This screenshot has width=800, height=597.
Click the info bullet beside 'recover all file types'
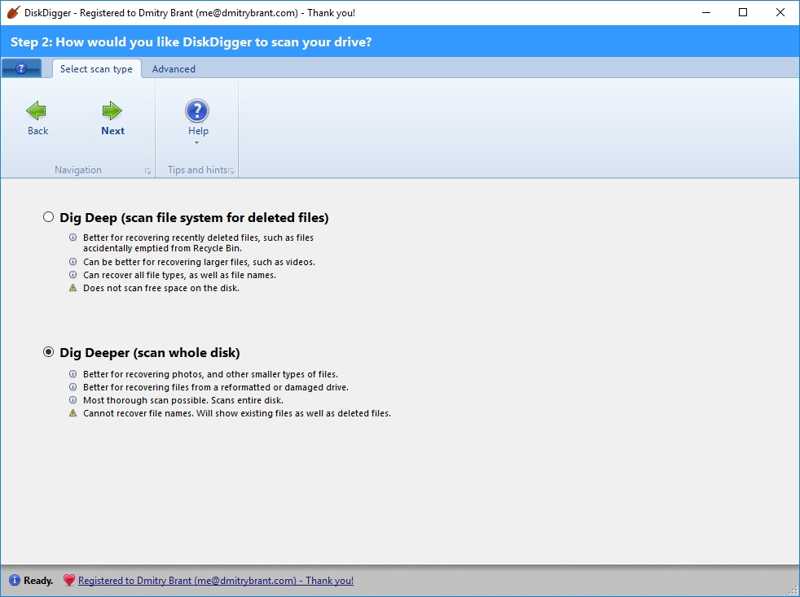click(73, 275)
